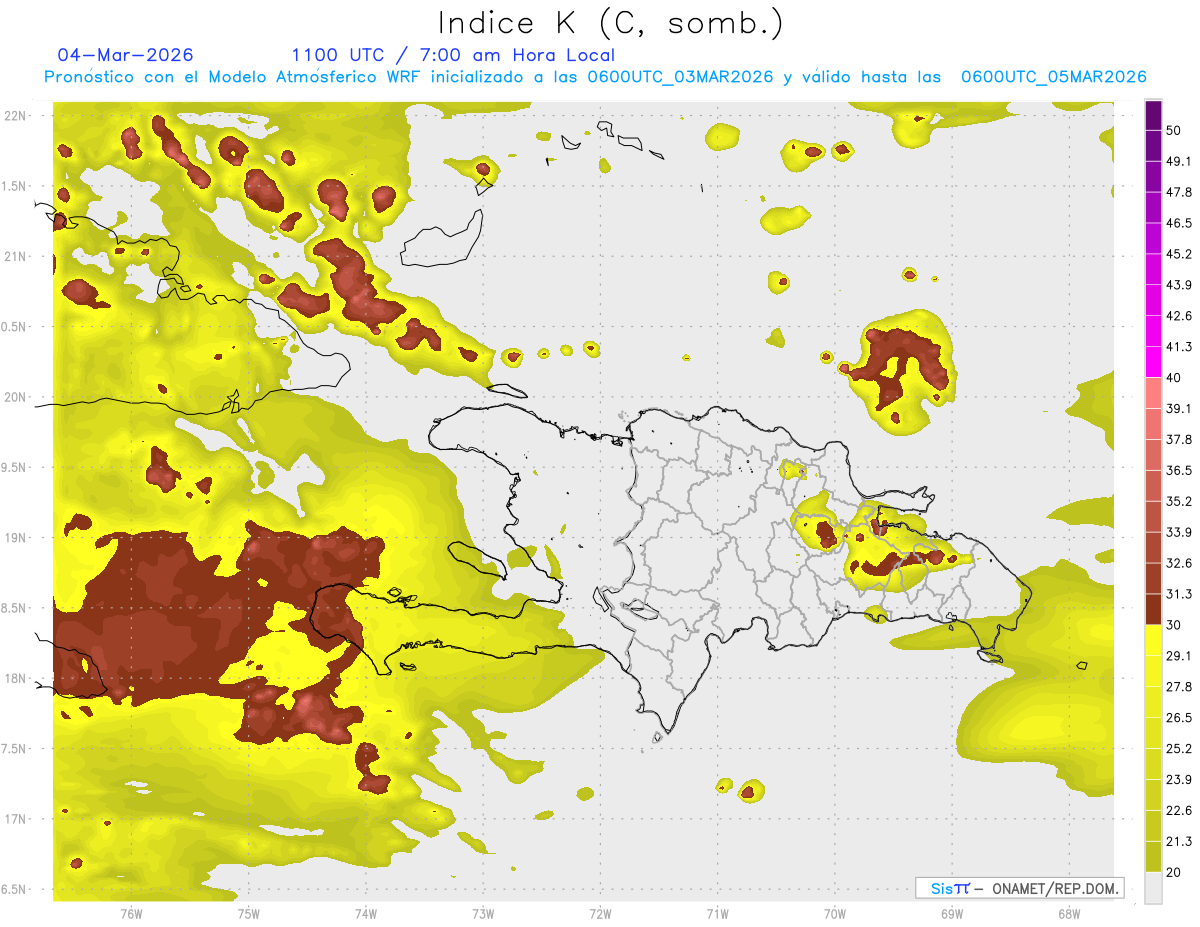Click the legend value "35.2"
The height and width of the screenshot is (927, 1200).
point(1179,501)
